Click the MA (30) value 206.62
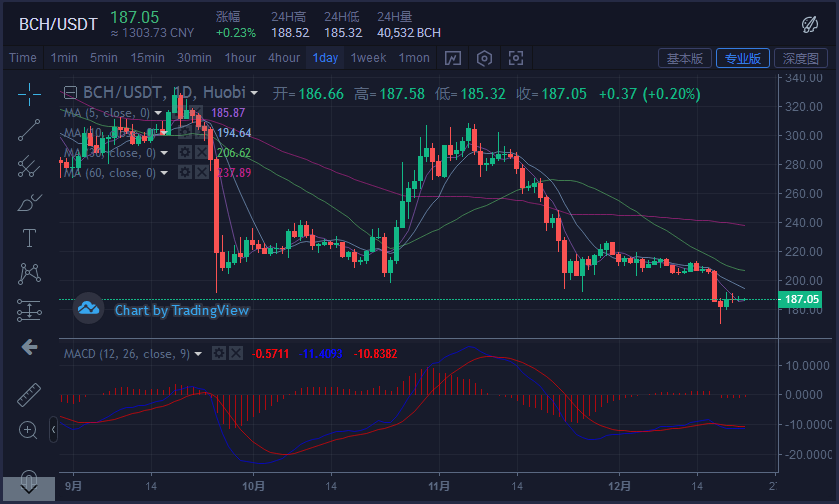The image size is (839, 504). point(234,152)
